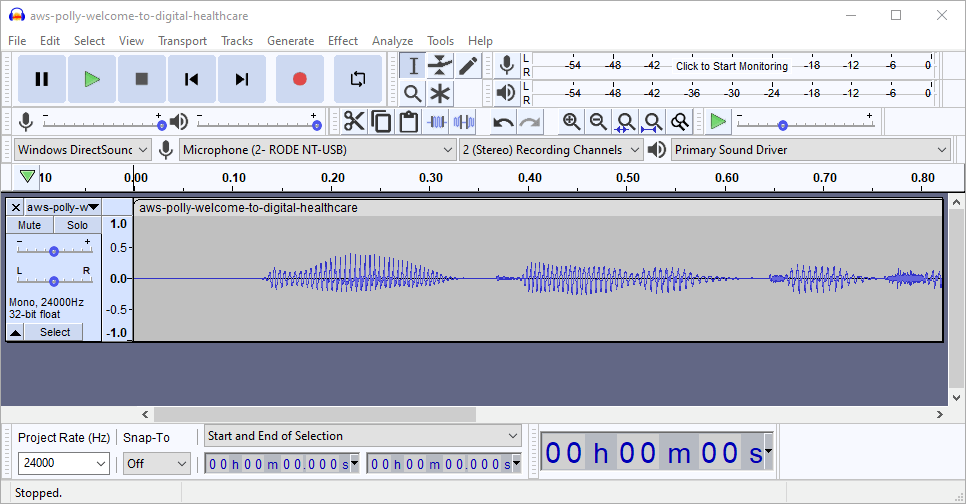The height and width of the screenshot is (504, 966).
Task: Open Microphone (2- RODE NT-USB) device dropdown
Action: [x=318, y=150]
